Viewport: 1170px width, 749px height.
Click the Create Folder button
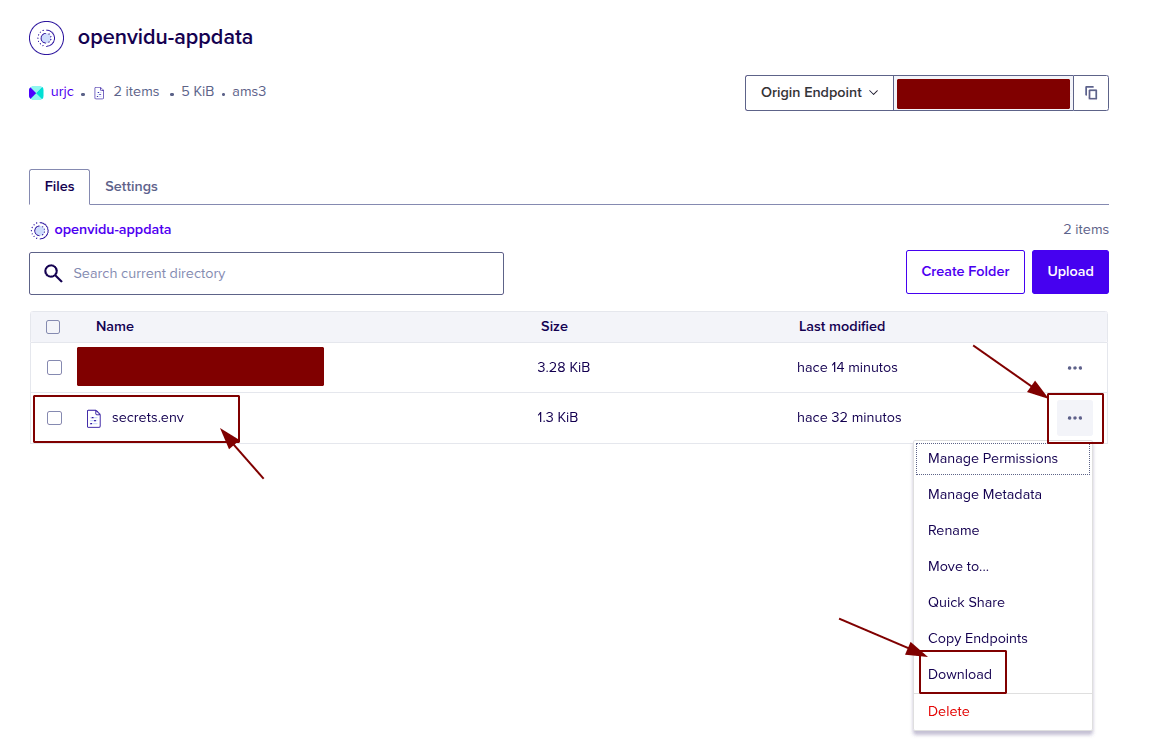click(965, 272)
